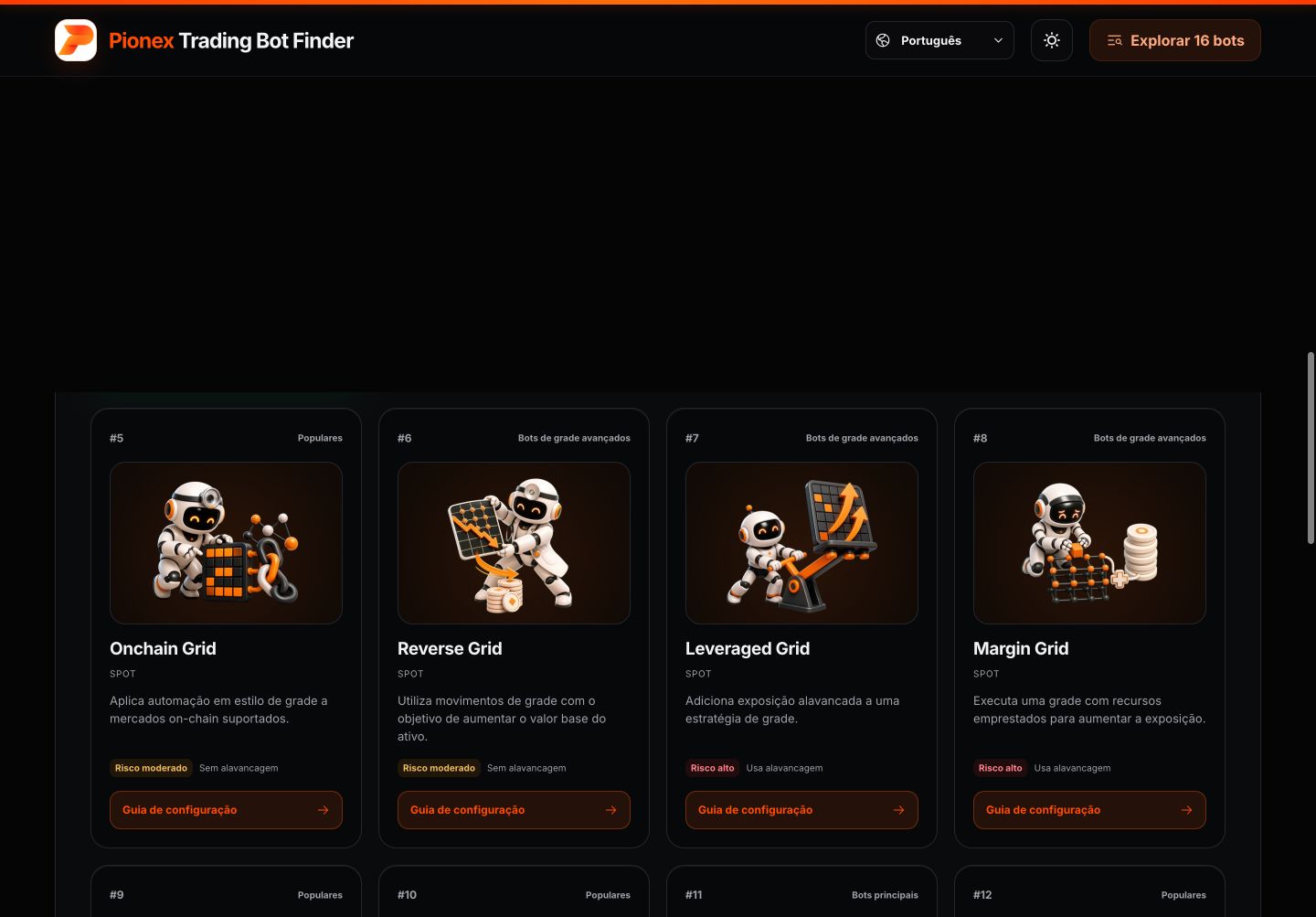Open Guia de configuração for Onchain Grid
Screen dimensions: 1316x917
[x=226, y=810]
